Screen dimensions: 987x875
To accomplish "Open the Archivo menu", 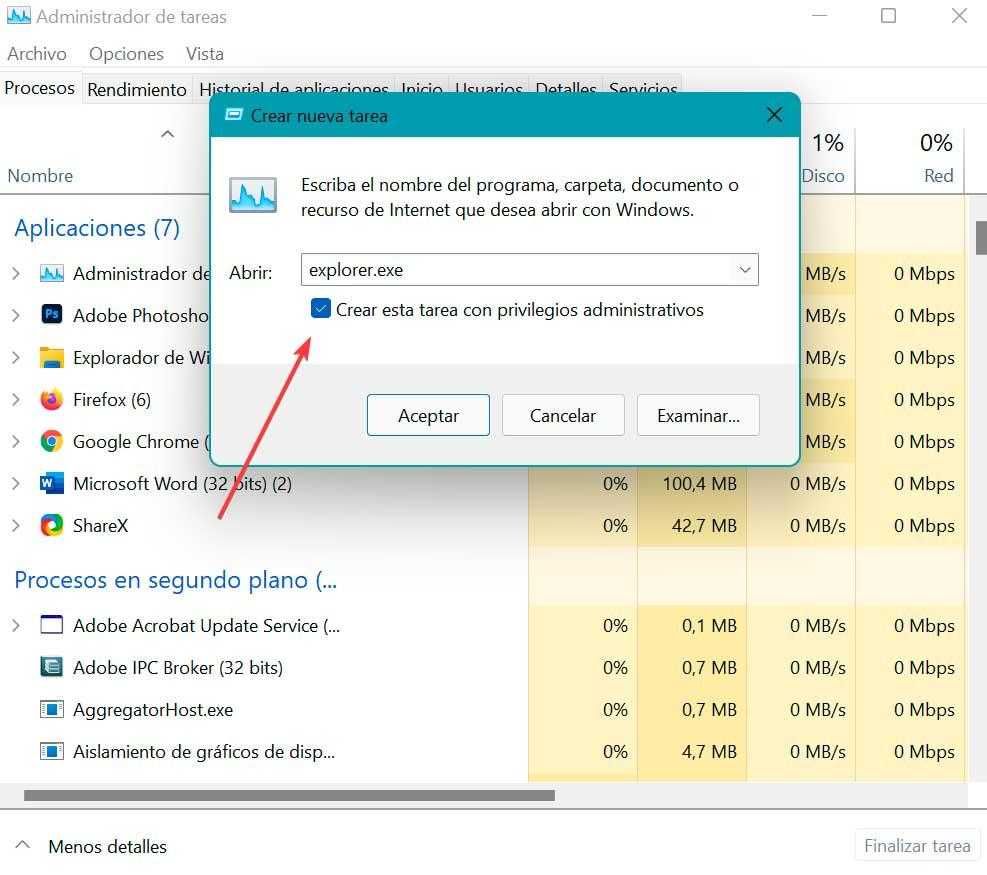I will [x=37, y=54].
